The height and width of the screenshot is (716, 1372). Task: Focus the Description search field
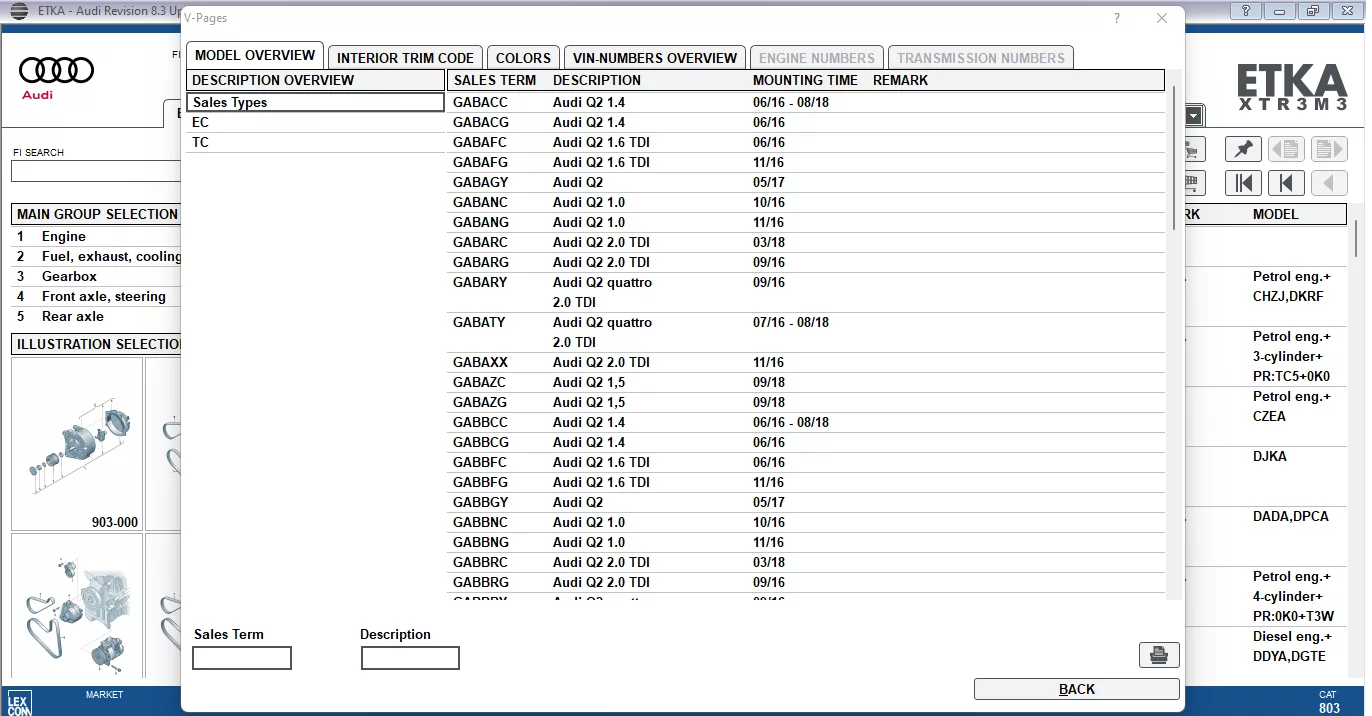tap(410, 658)
